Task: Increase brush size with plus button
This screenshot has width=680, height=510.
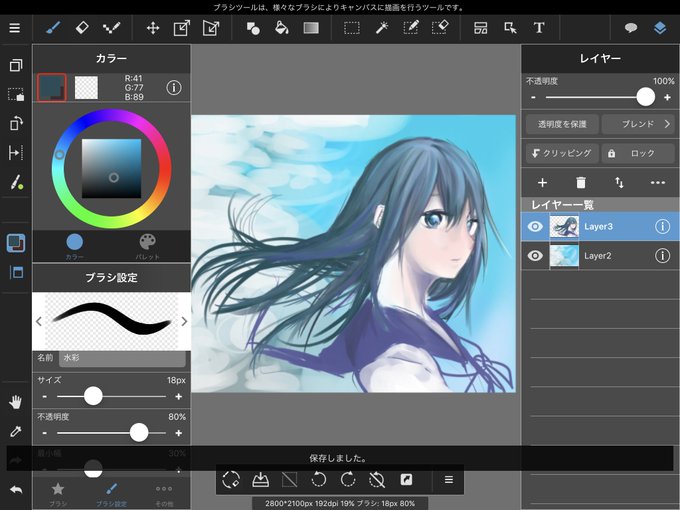Action: (x=178, y=396)
